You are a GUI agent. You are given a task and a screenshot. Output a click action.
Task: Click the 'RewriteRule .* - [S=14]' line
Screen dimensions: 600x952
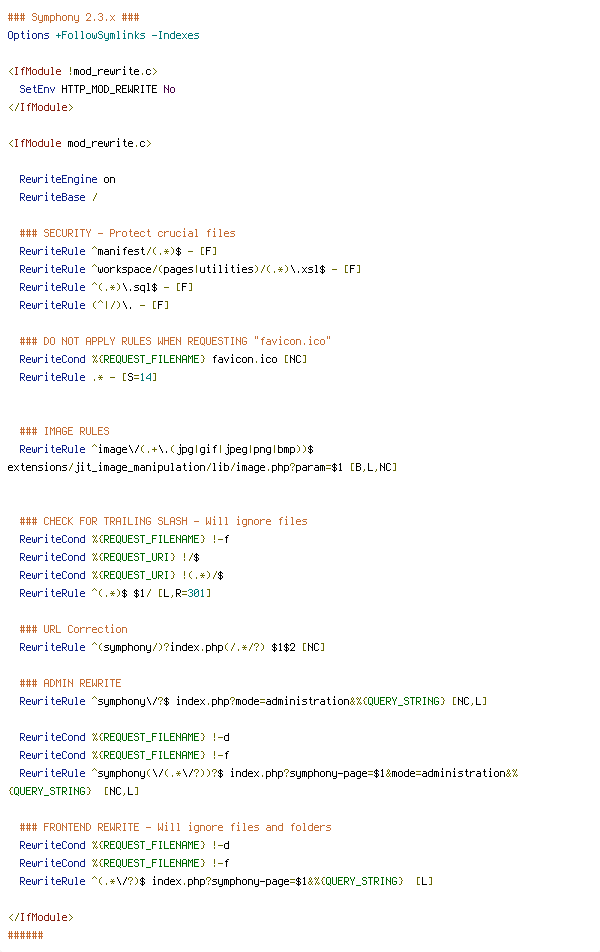[x=88, y=377]
